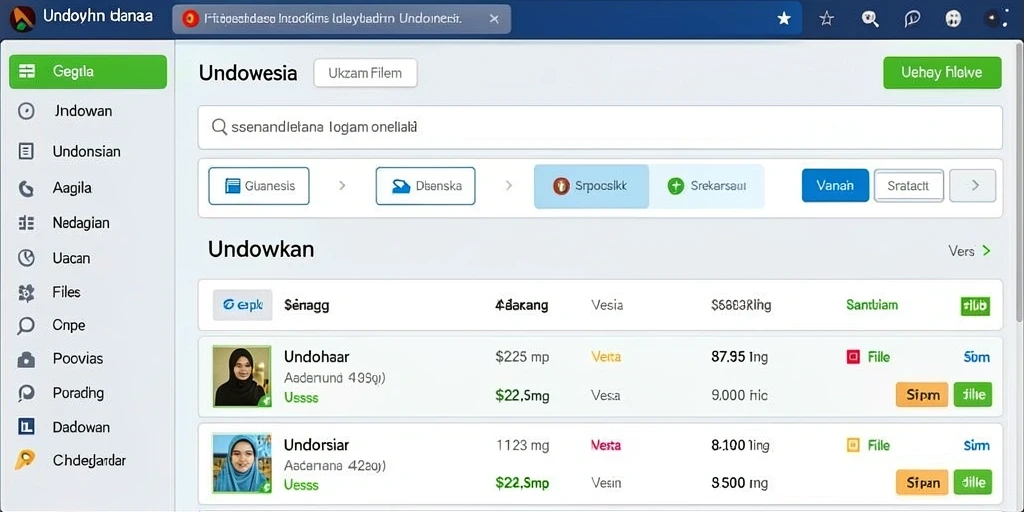Click the Sim link in Undohaar row

point(977,357)
